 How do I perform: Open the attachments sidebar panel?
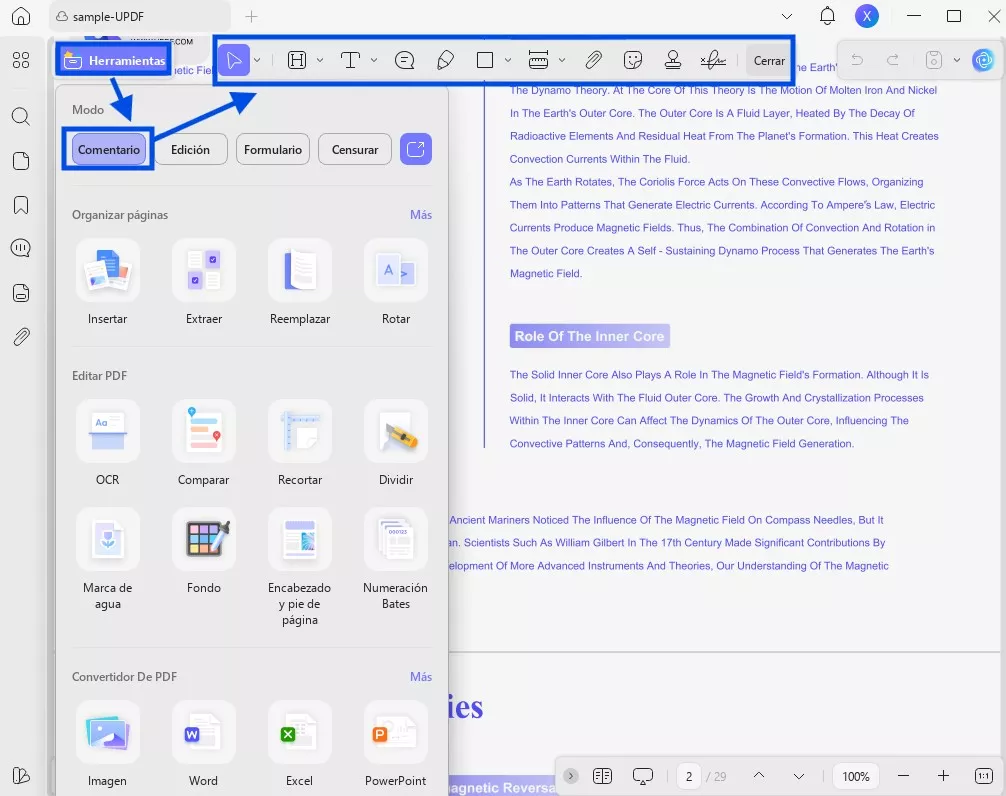click(21, 337)
